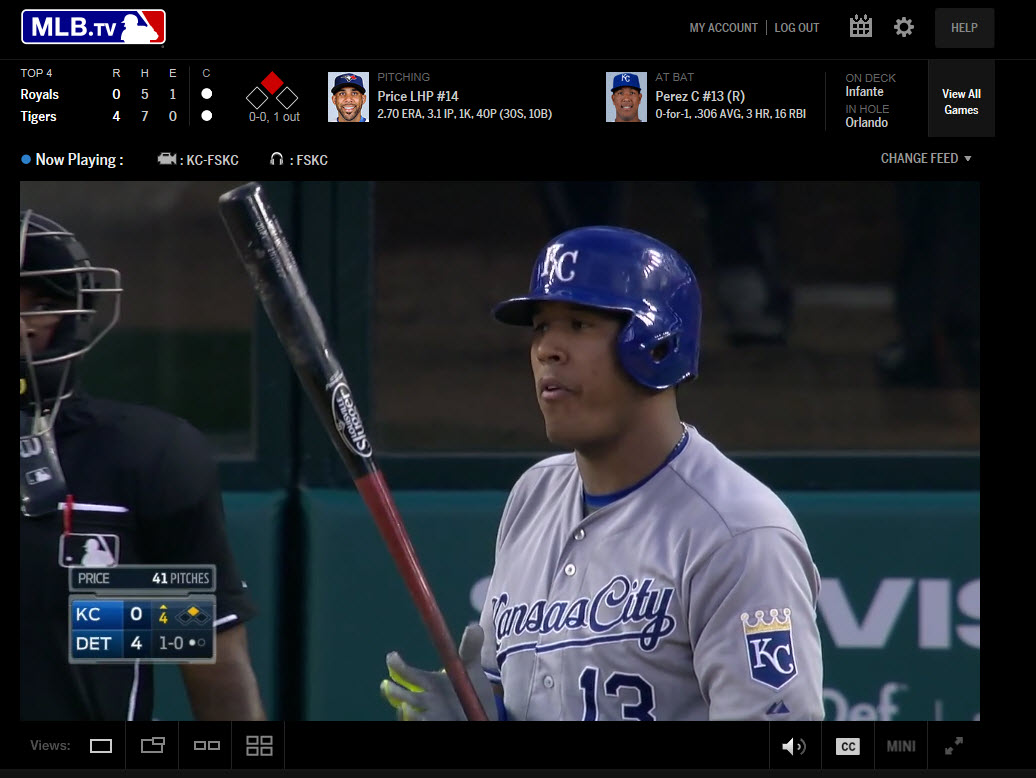
Task: Click View All Games button
Action: pyautogui.click(x=961, y=99)
